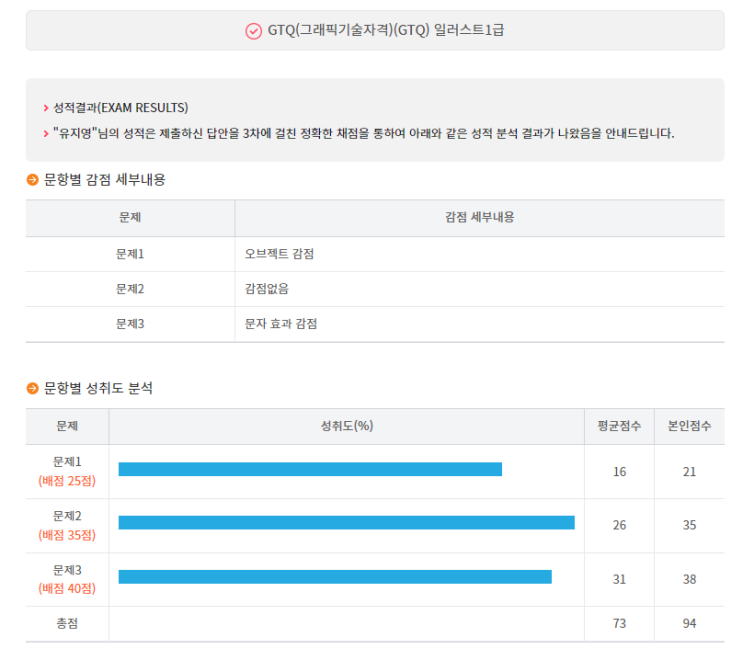This screenshot has width=743, height=660.
Task: Click the 성취도(%) column header
Action: pos(347,425)
